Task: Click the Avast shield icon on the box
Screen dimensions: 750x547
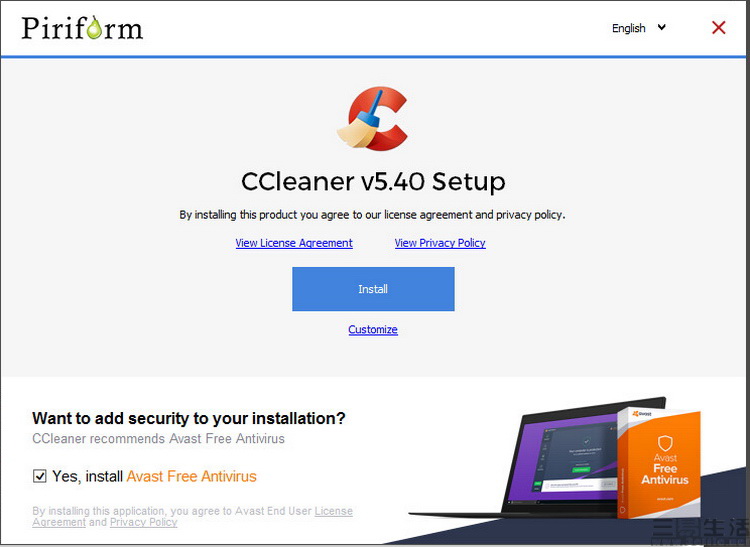Action: click(x=665, y=443)
